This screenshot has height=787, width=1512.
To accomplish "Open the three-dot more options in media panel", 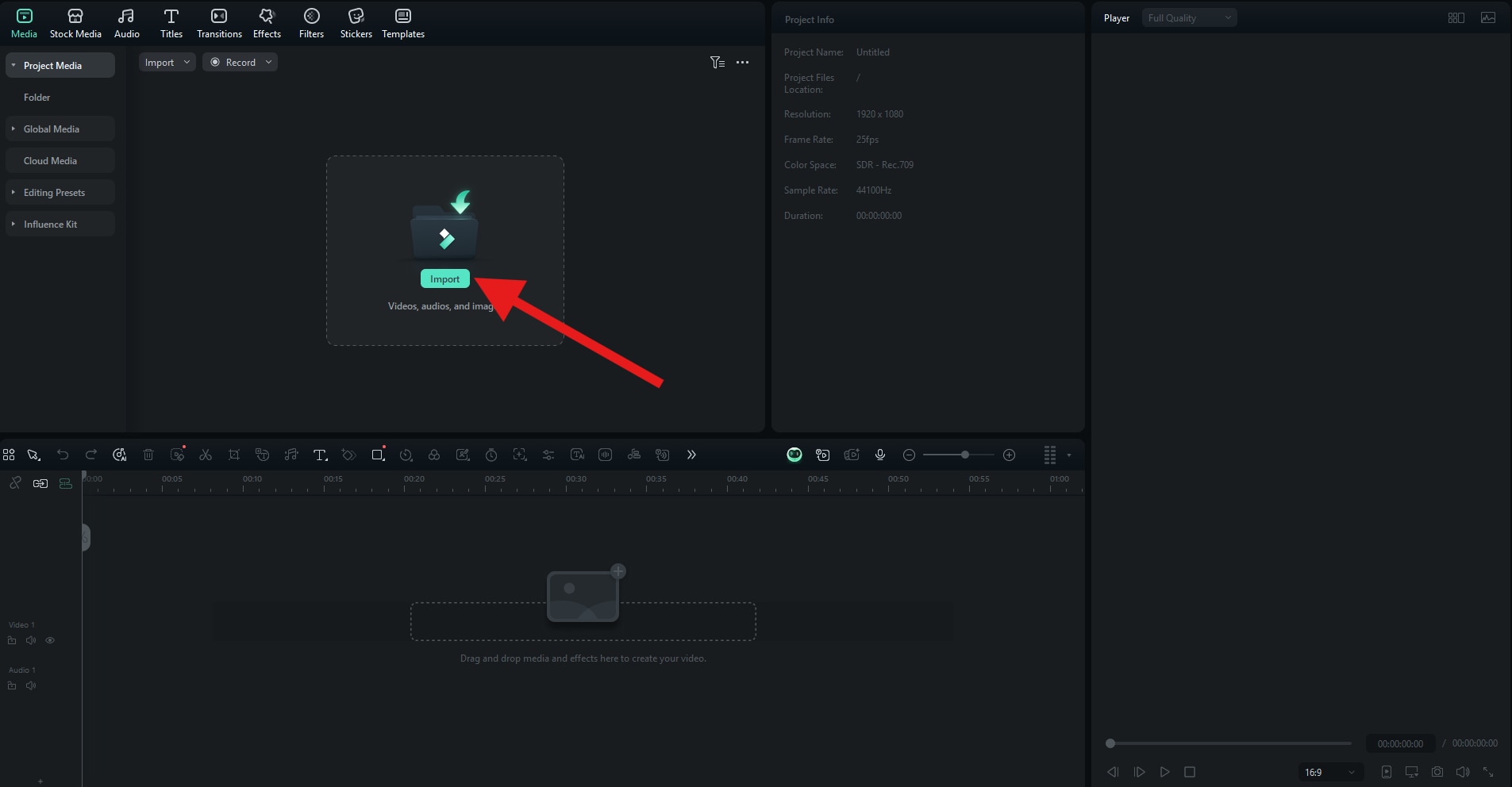I will pos(743,62).
